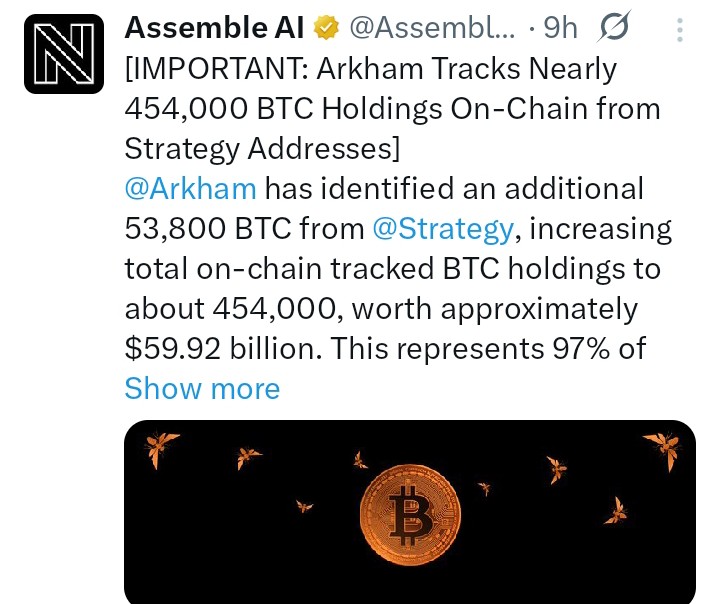Screen dimensions: 720x604
Task: Expand the post with Show more
Action: click(202, 388)
